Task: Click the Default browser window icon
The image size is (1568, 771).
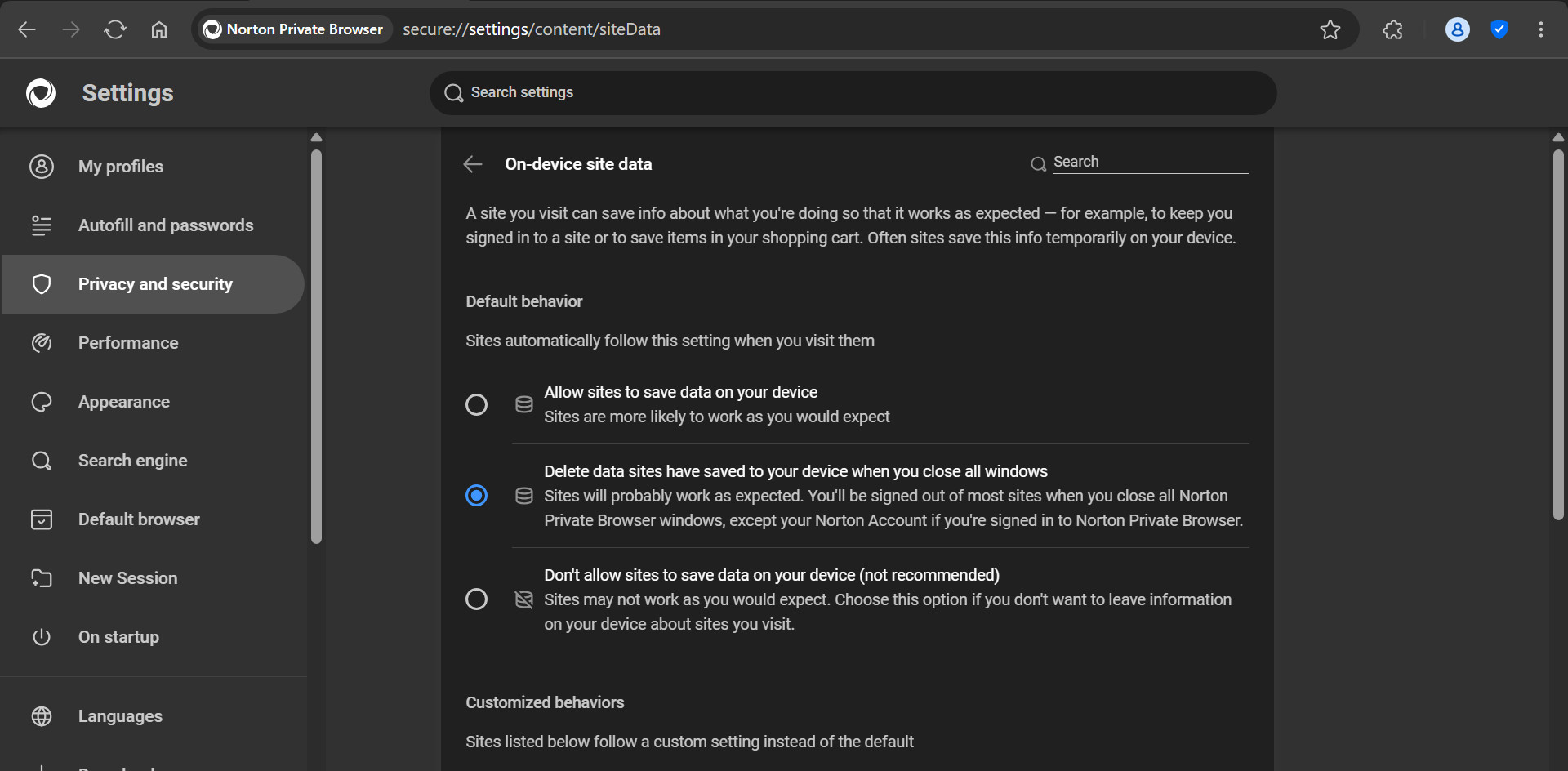Action: click(42, 519)
